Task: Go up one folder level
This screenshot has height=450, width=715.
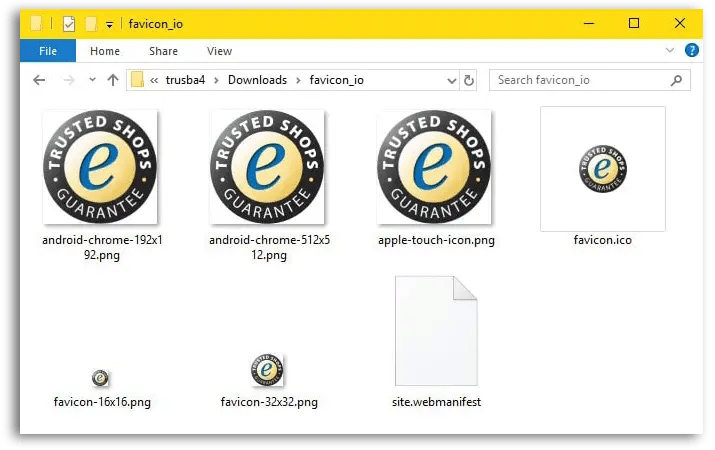Action: (x=113, y=80)
